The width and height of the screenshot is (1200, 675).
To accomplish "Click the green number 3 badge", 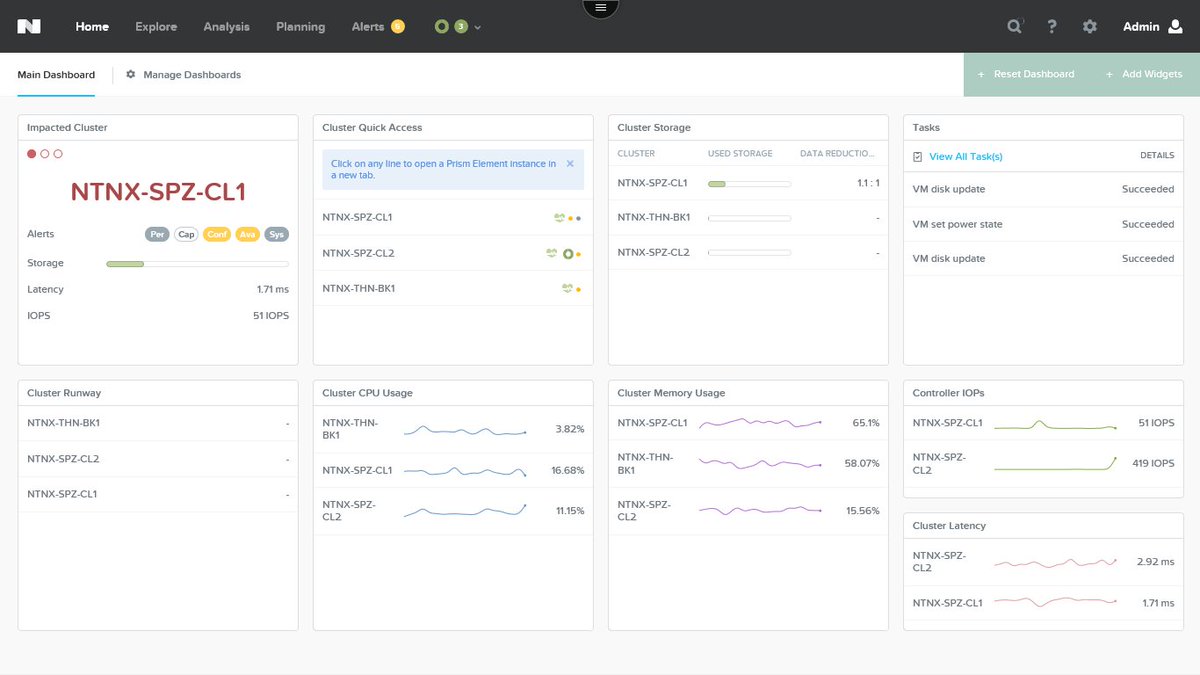I will tap(460, 27).
